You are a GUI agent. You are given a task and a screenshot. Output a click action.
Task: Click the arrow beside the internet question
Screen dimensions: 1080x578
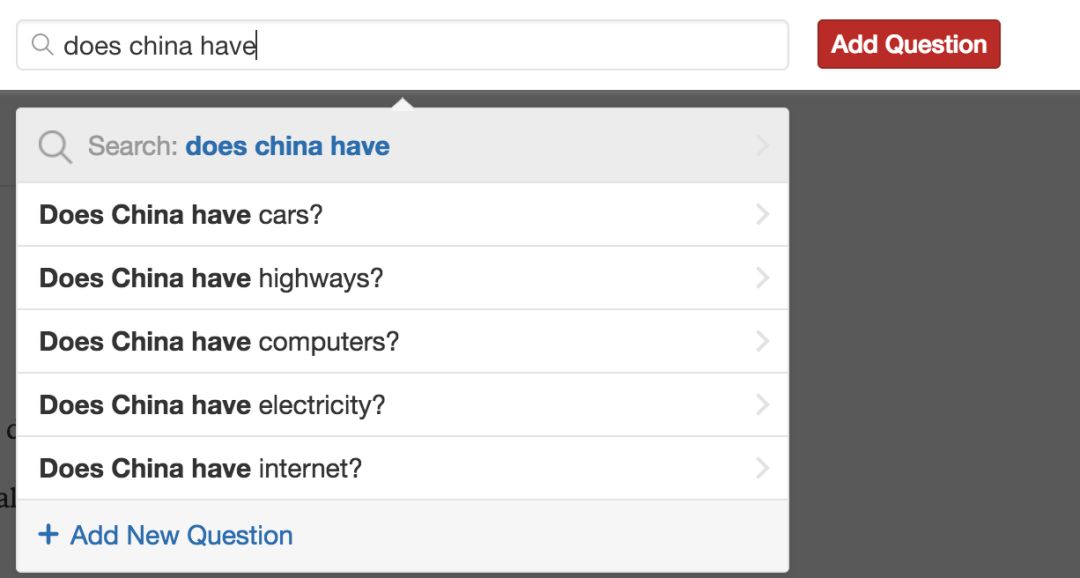[x=762, y=468]
